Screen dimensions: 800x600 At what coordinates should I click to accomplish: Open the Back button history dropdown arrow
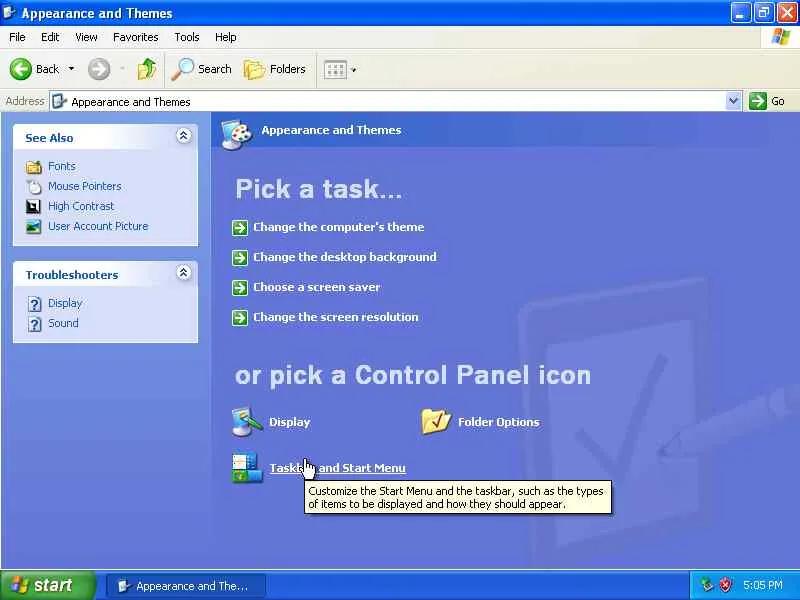(x=71, y=68)
